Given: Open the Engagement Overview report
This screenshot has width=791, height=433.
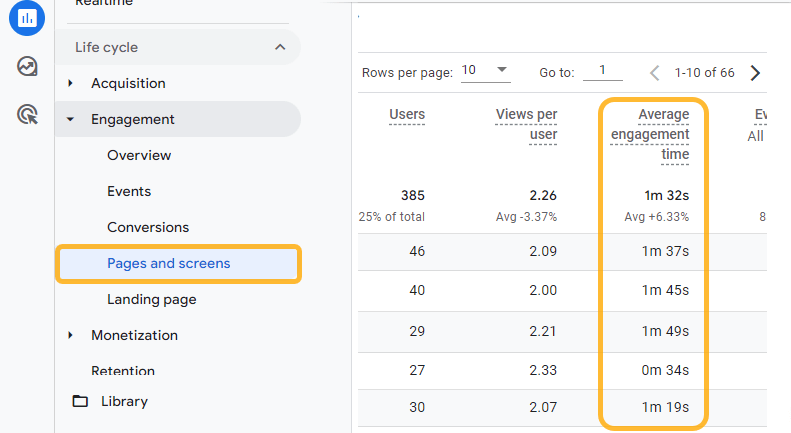Looking at the screenshot, I should pyautogui.click(x=139, y=155).
